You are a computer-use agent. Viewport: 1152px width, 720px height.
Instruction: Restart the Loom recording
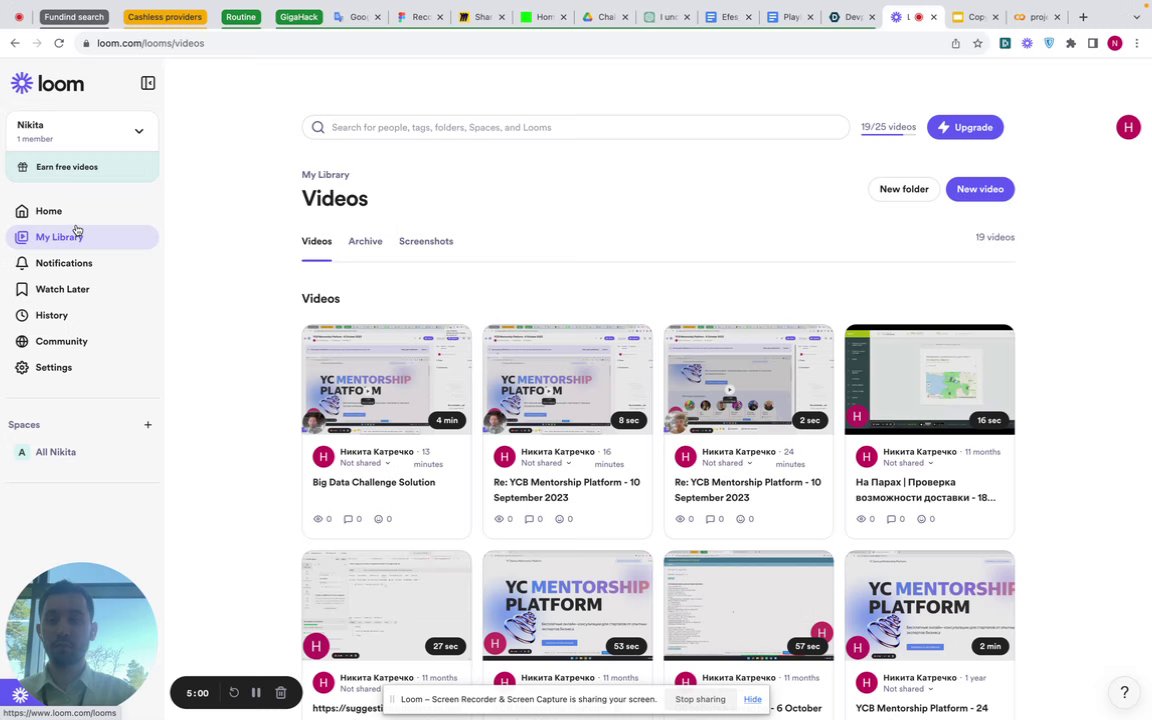(x=234, y=692)
